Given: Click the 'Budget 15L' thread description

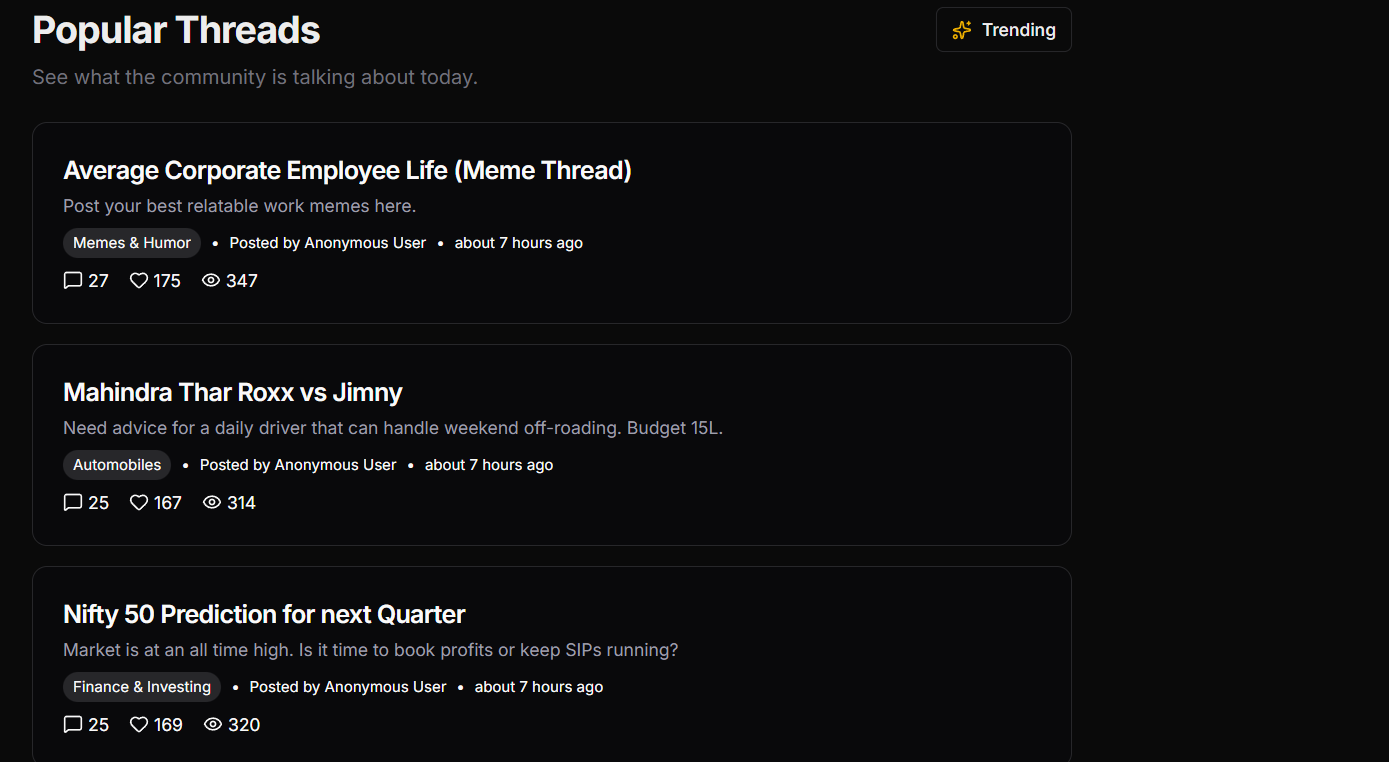Looking at the screenshot, I should tap(393, 428).
